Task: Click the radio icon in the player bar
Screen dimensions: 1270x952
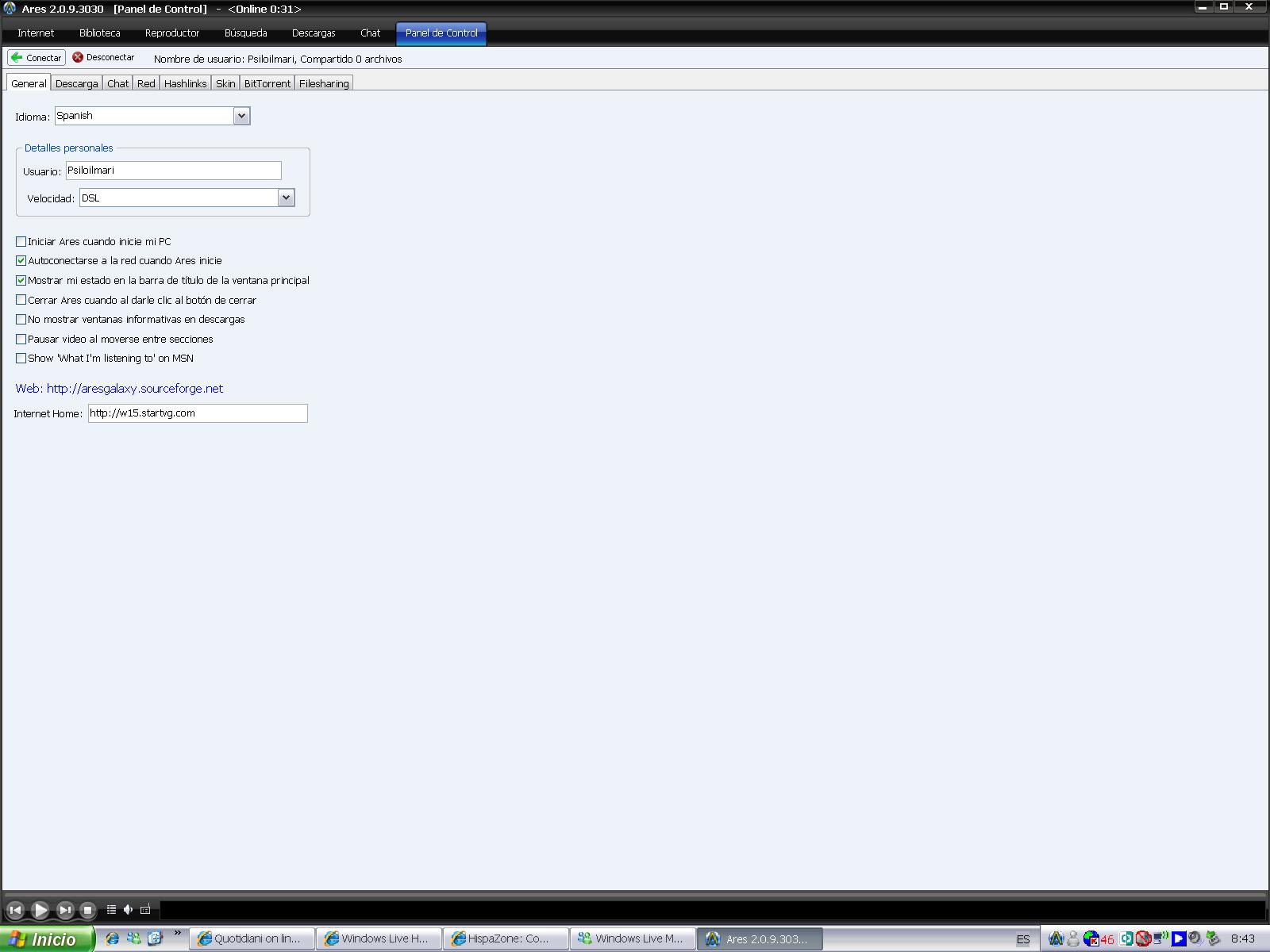Action: (145, 909)
